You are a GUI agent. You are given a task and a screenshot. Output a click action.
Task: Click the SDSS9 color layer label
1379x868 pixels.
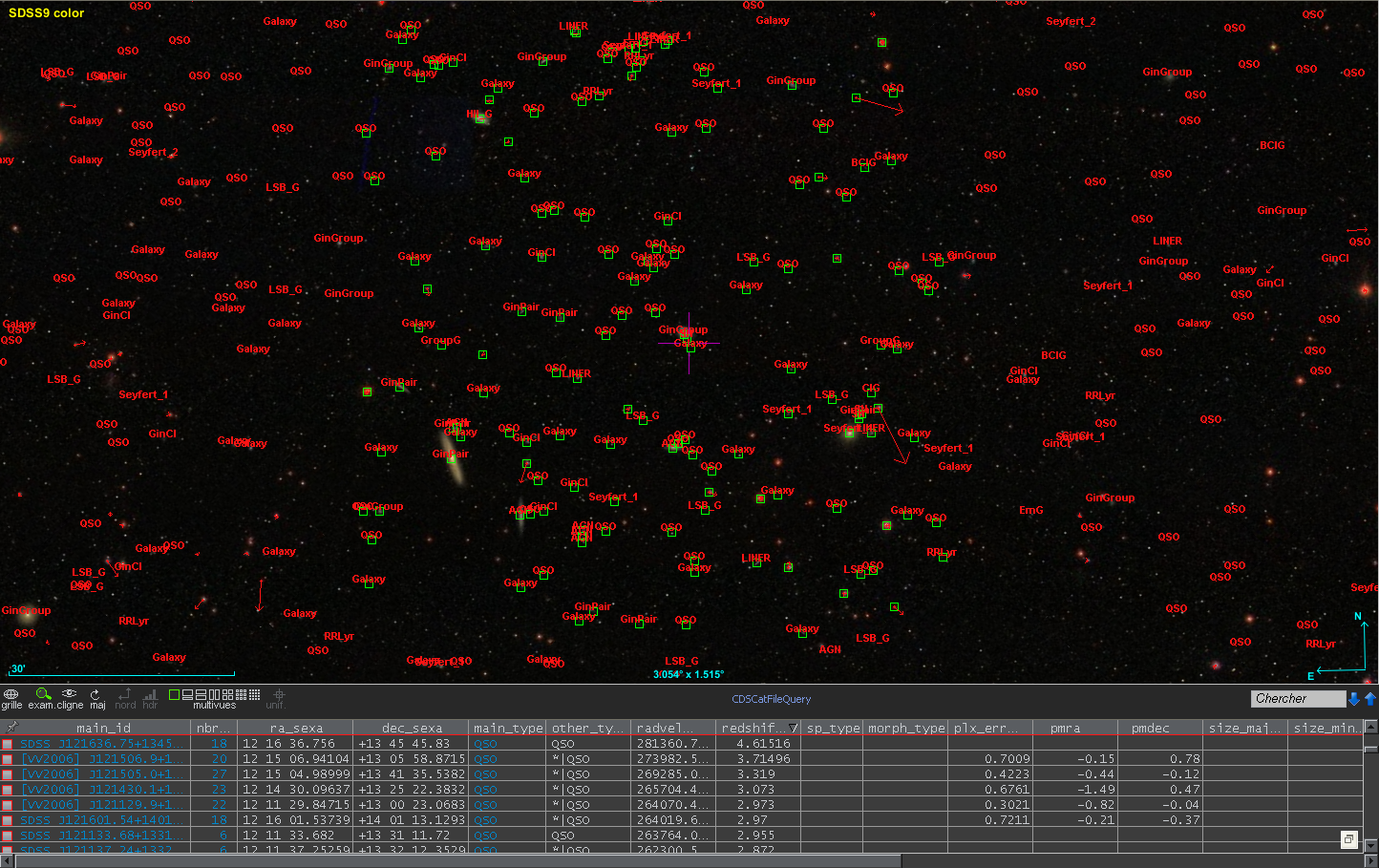pyautogui.click(x=47, y=13)
